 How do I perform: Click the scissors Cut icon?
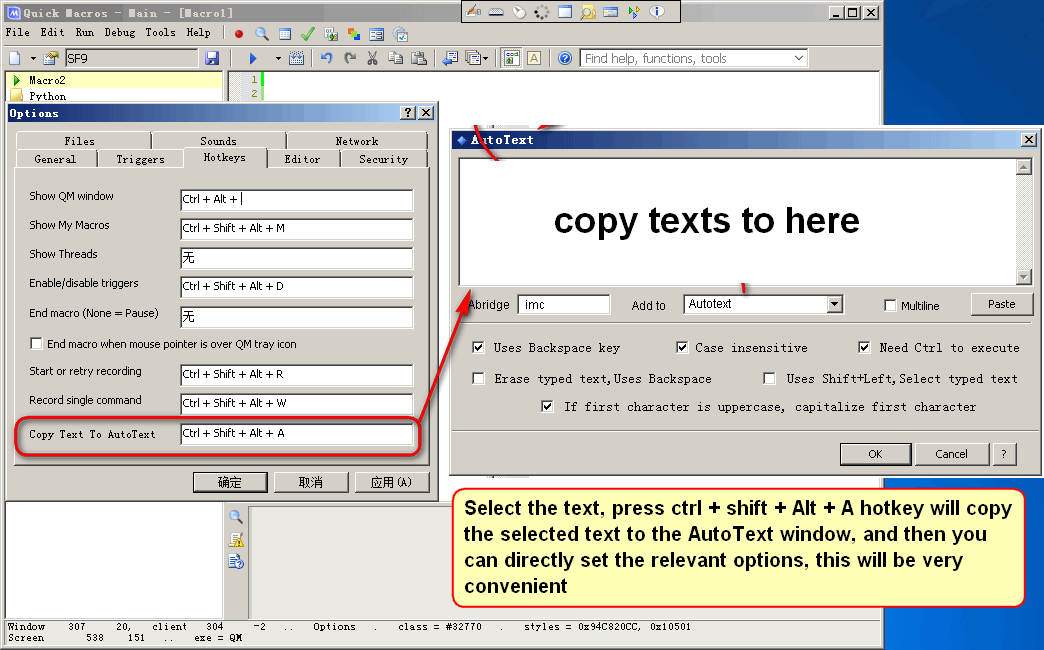click(x=372, y=59)
